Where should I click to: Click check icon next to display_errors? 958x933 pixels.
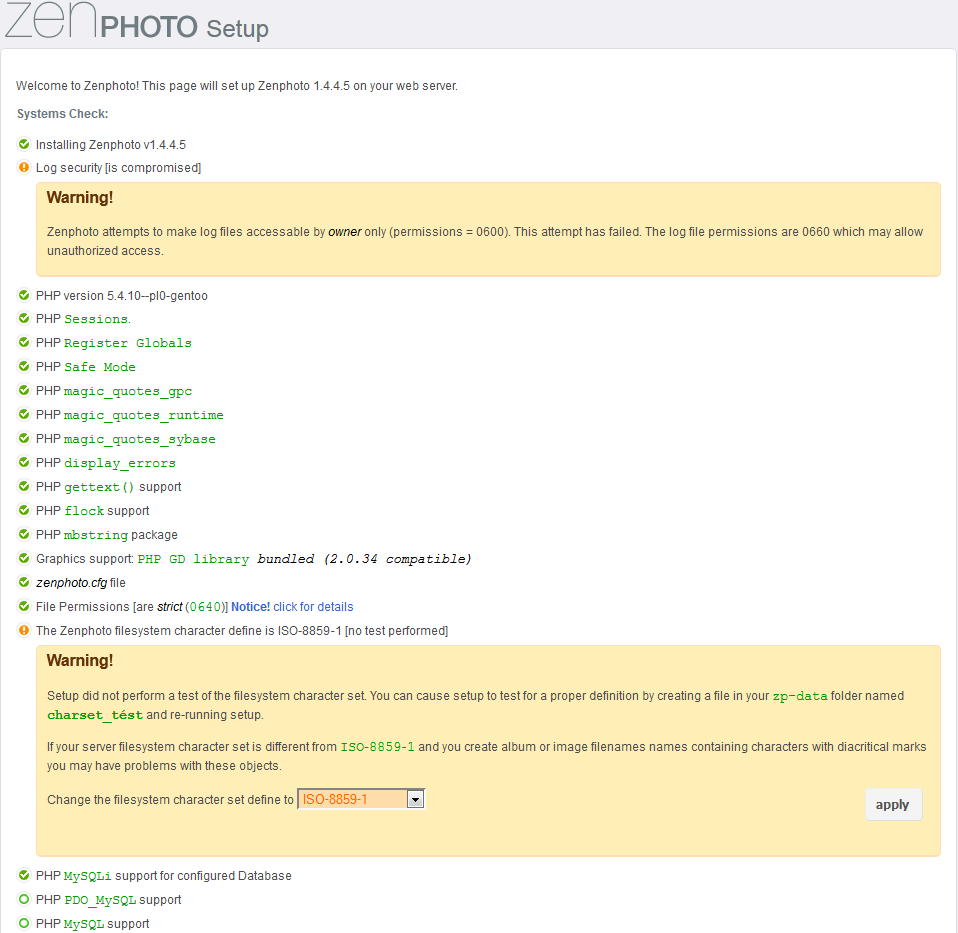tap(24, 462)
